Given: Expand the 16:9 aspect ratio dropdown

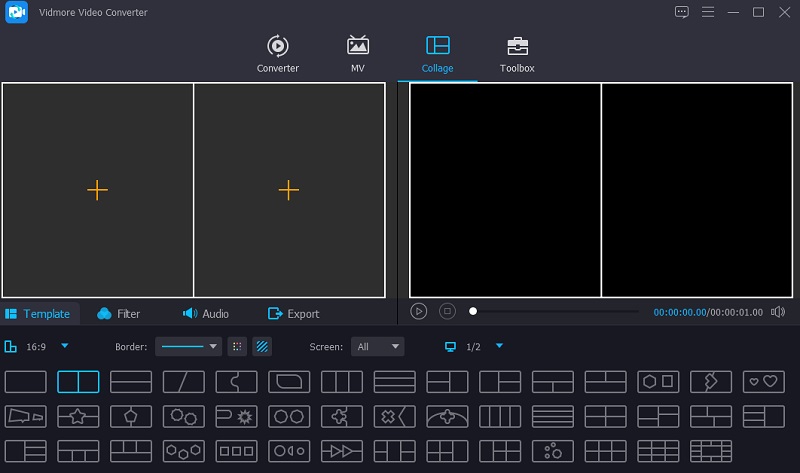Looking at the screenshot, I should click(x=65, y=346).
